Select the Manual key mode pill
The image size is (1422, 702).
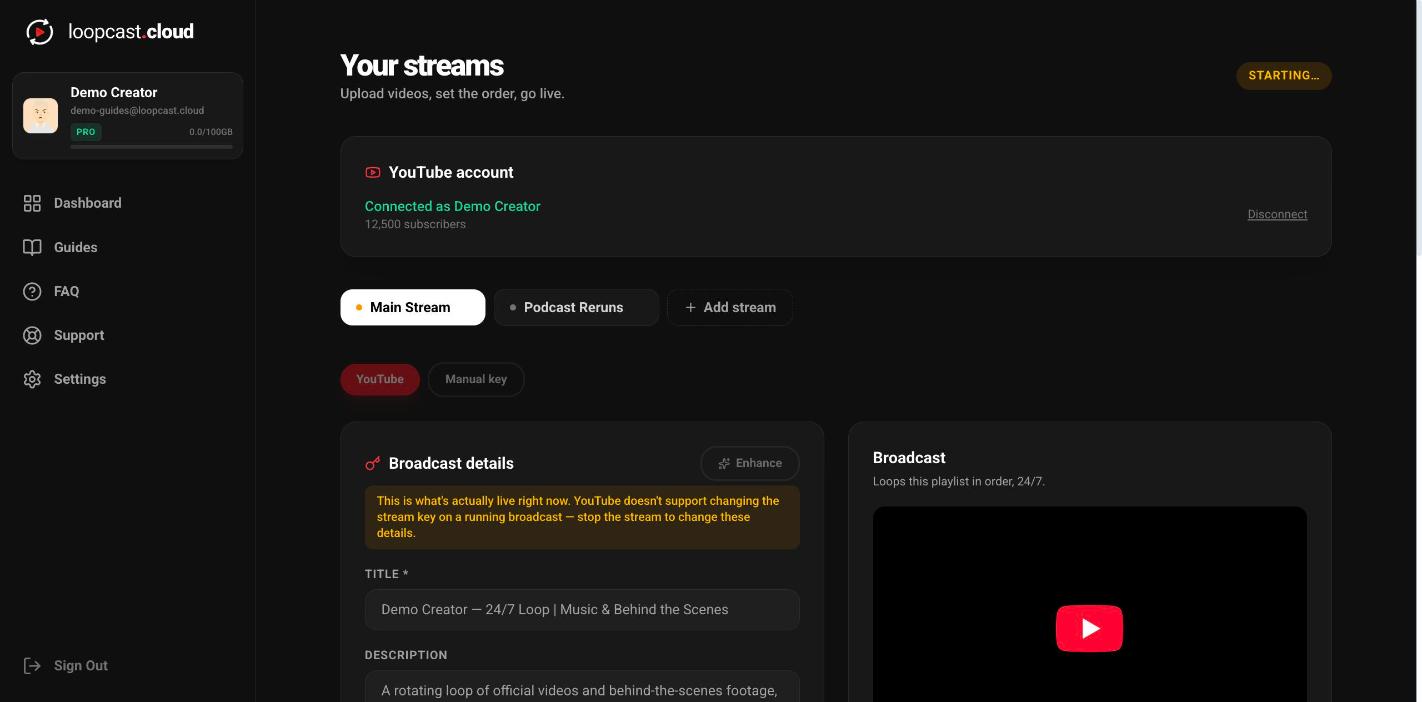tap(476, 379)
